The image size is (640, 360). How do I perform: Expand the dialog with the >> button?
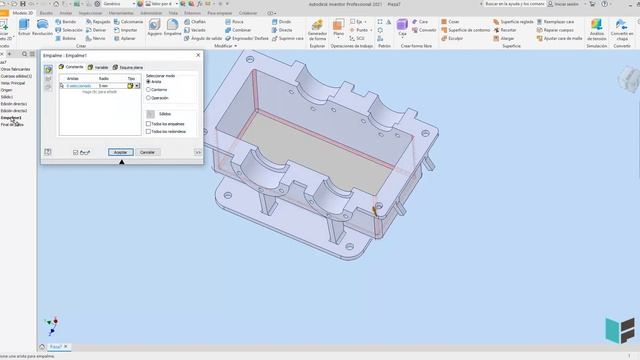(x=198, y=152)
